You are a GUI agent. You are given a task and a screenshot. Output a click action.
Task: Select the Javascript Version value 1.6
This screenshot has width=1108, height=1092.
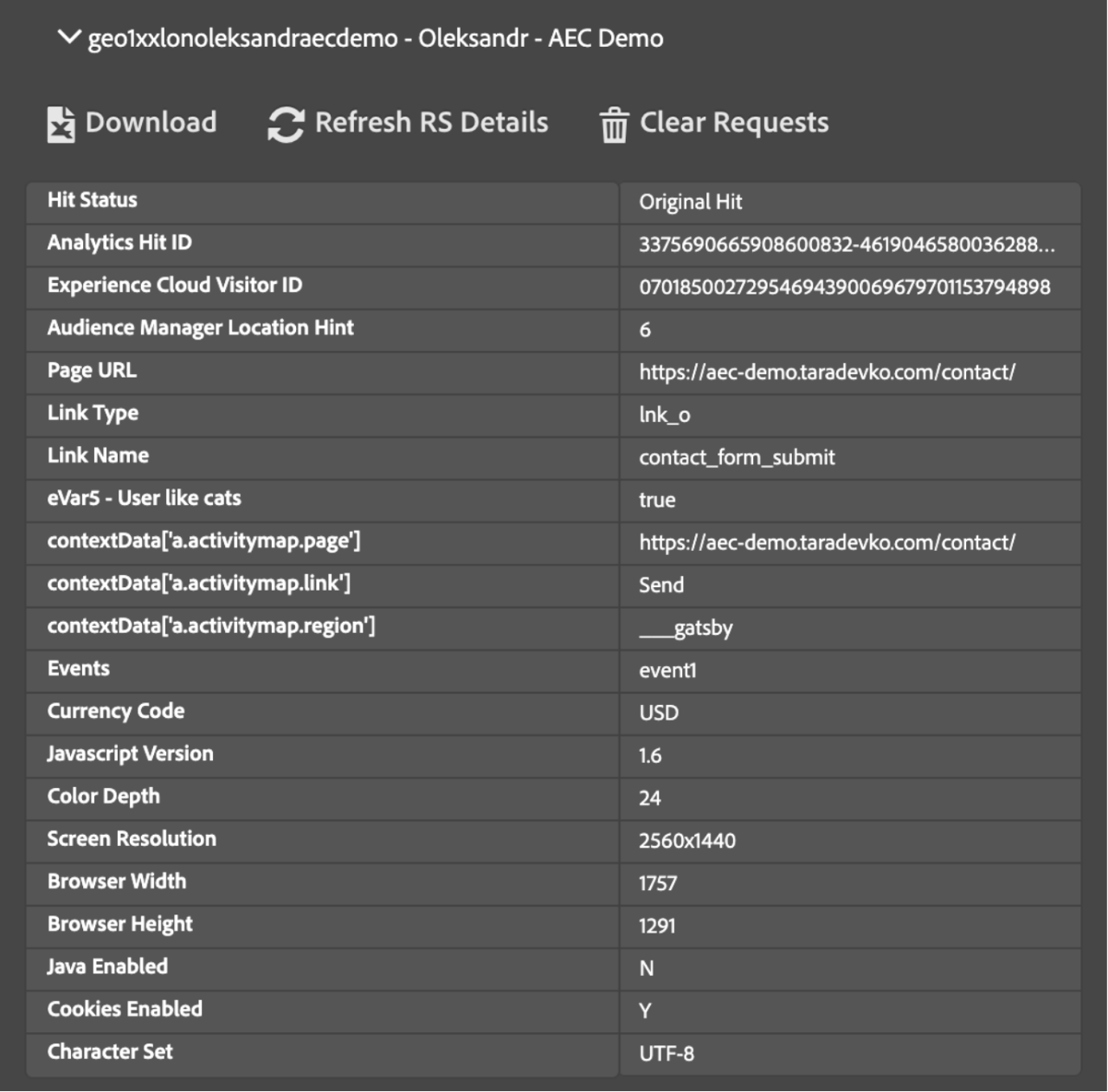click(x=650, y=755)
